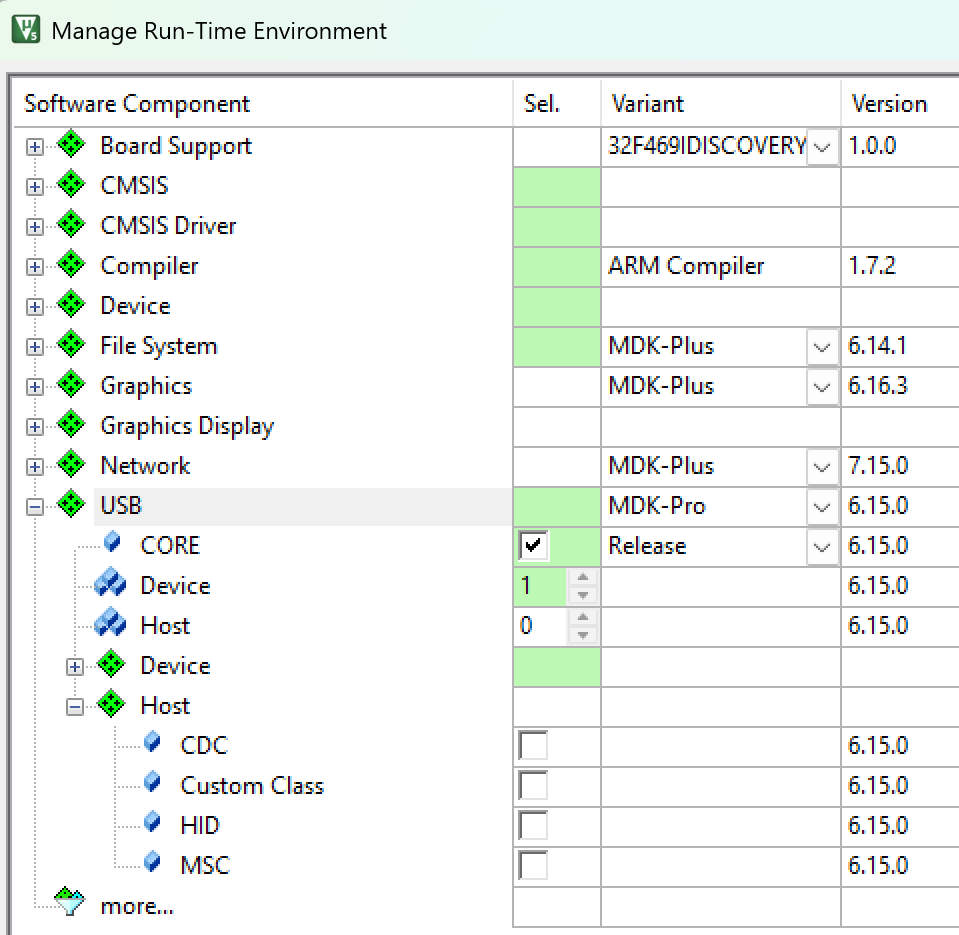The image size is (959, 935).
Task: Select the Custom Class row label
Action: (x=252, y=785)
